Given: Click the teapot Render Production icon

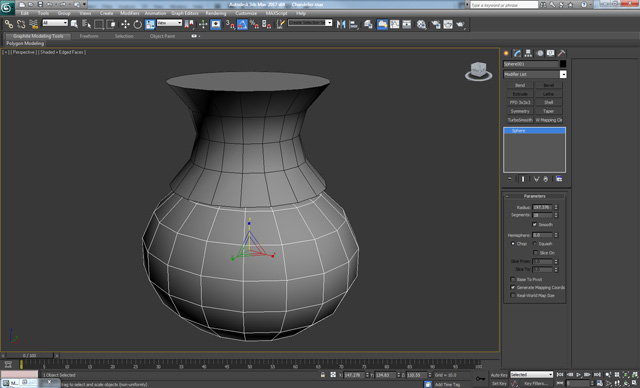Looking at the screenshot, I should [x=460, y=24].
